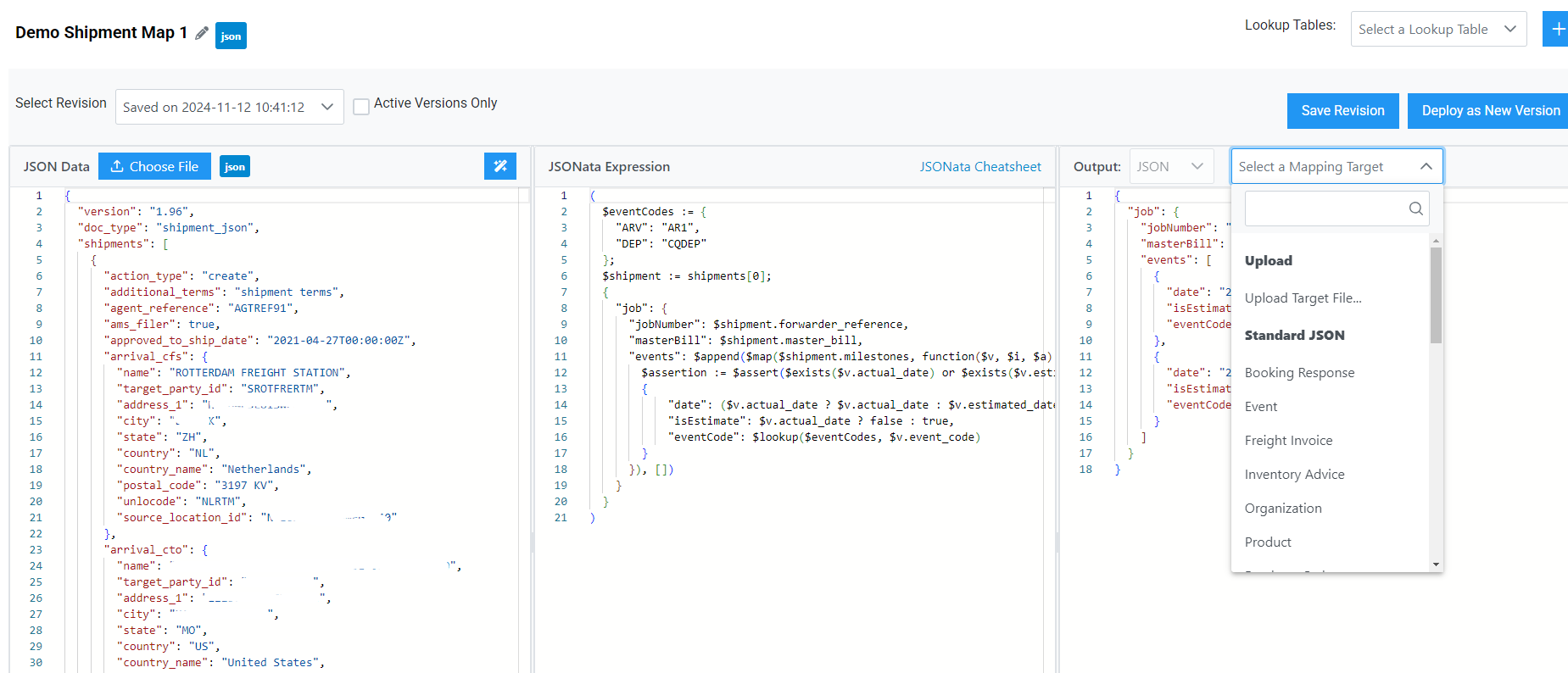Click "$shipment := shipments[0];" expression line
1568x673 pixels.
click(687, 276)
